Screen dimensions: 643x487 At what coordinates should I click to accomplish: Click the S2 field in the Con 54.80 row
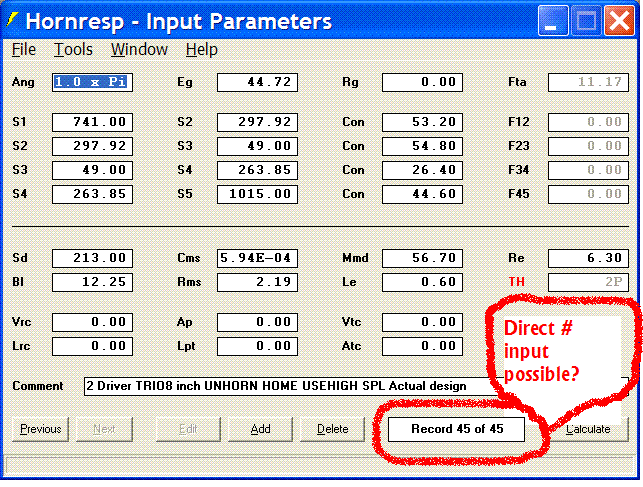pyautogui.click(x=92, y=146)
